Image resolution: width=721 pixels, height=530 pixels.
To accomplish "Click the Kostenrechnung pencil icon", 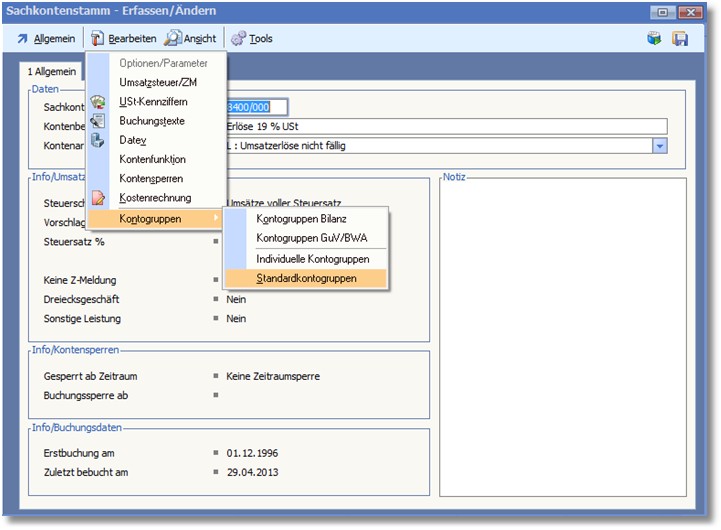I will point(98,198).
